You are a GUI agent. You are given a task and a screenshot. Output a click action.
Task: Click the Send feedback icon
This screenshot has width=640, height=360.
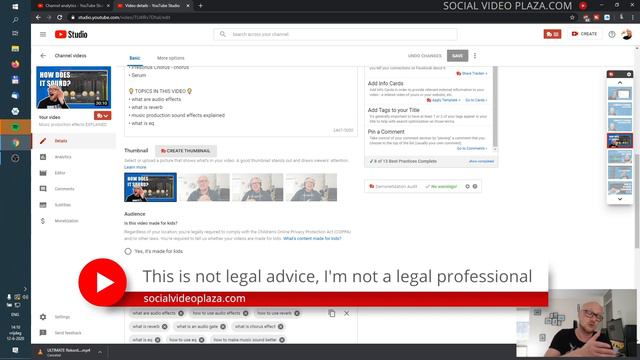point(43,333)
